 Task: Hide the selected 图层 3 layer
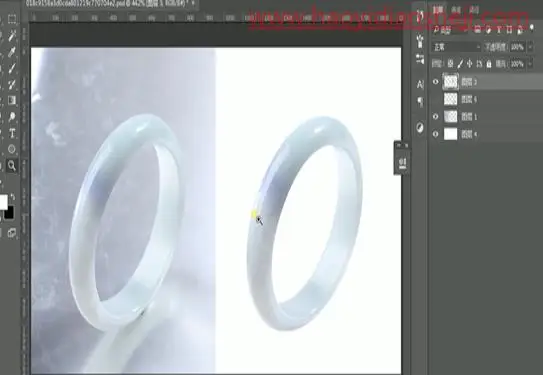pyautogui.click(x=435, y=82)
